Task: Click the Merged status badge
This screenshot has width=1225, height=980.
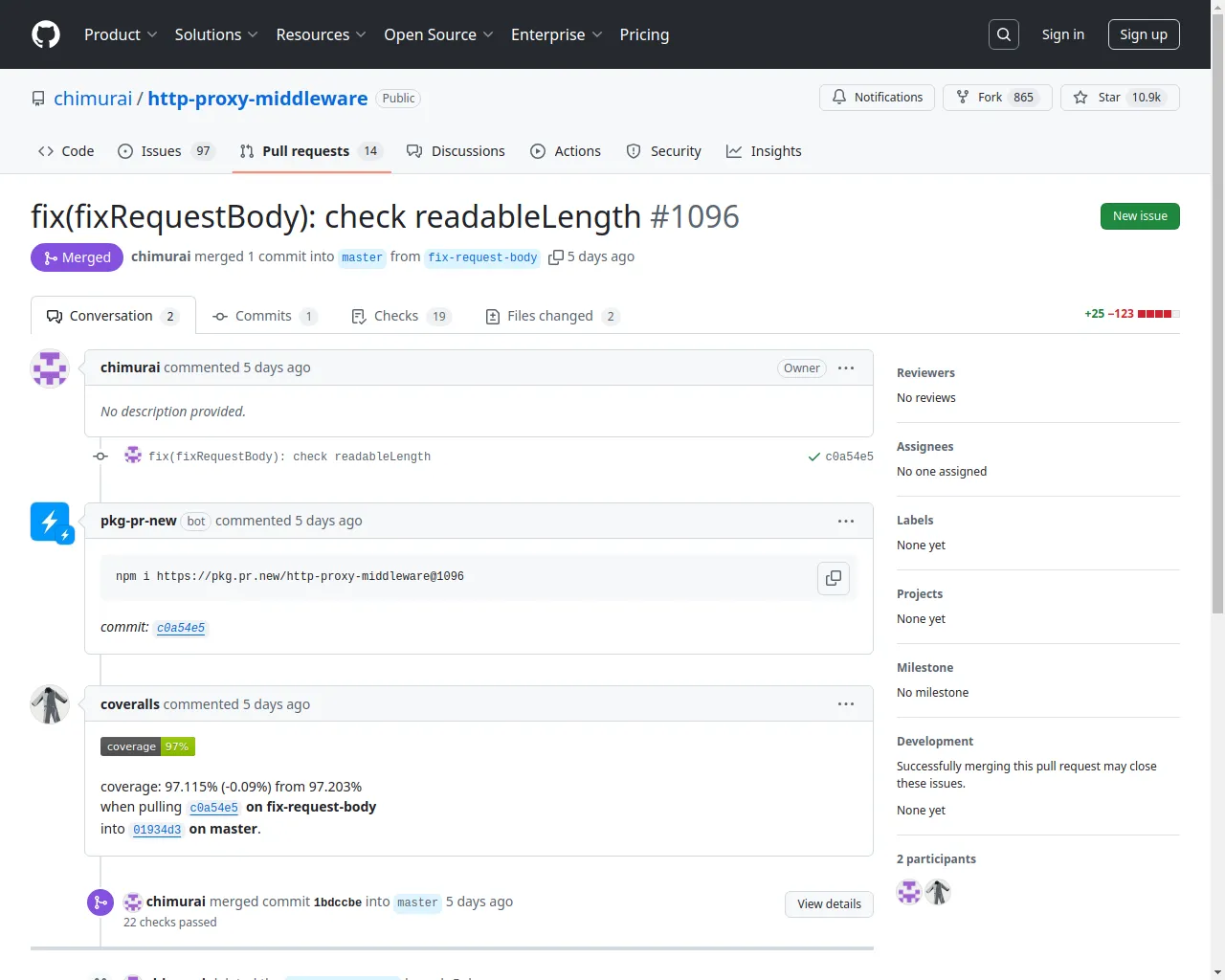Action: click(77, 257)
